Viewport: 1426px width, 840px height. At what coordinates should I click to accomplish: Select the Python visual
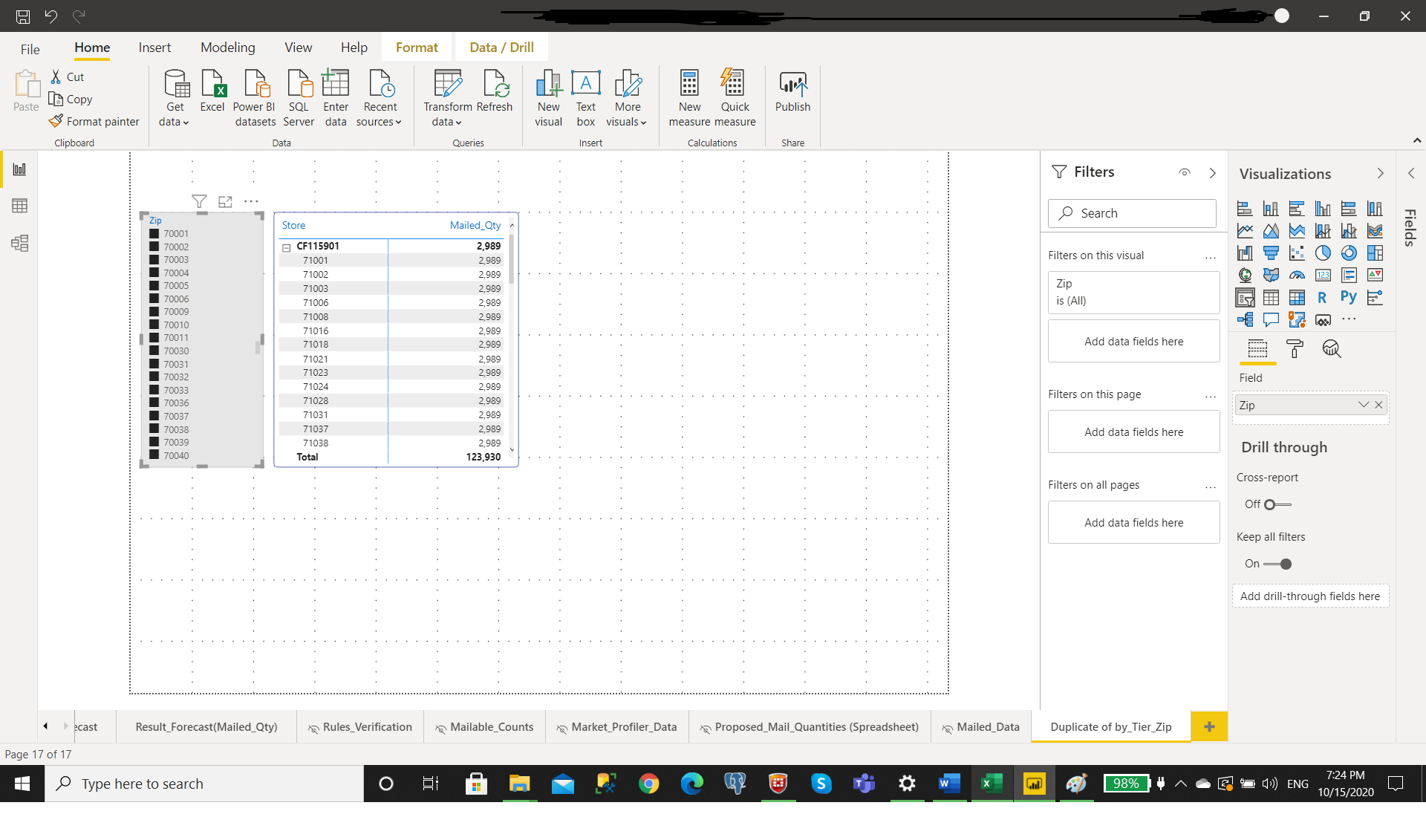point(1349,298)
